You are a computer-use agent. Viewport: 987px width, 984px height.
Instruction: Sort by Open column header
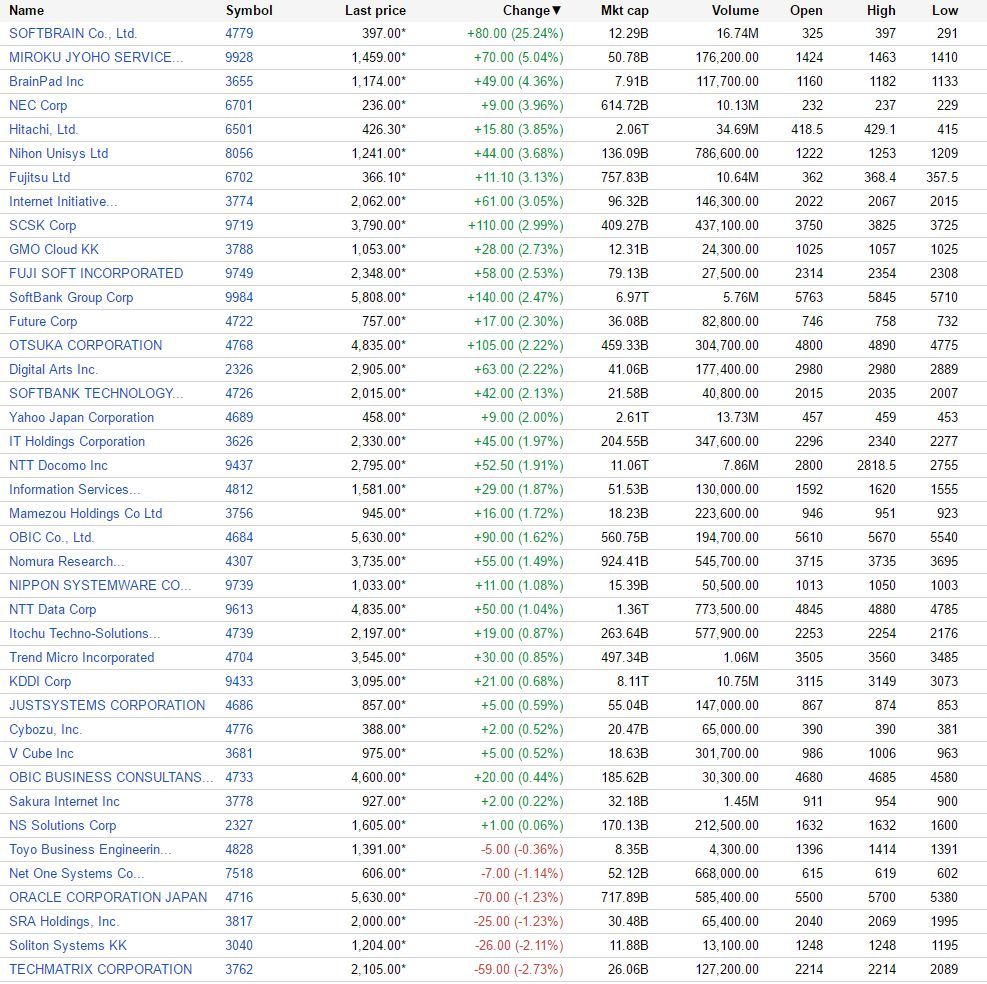pyautogui.click(x=806, y=10)
